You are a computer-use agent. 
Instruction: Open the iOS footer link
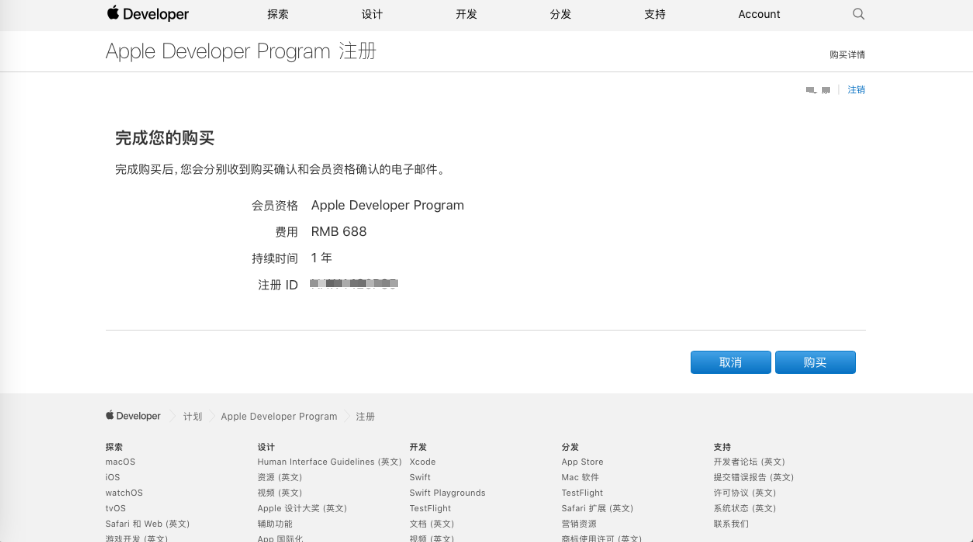[112, 477]
